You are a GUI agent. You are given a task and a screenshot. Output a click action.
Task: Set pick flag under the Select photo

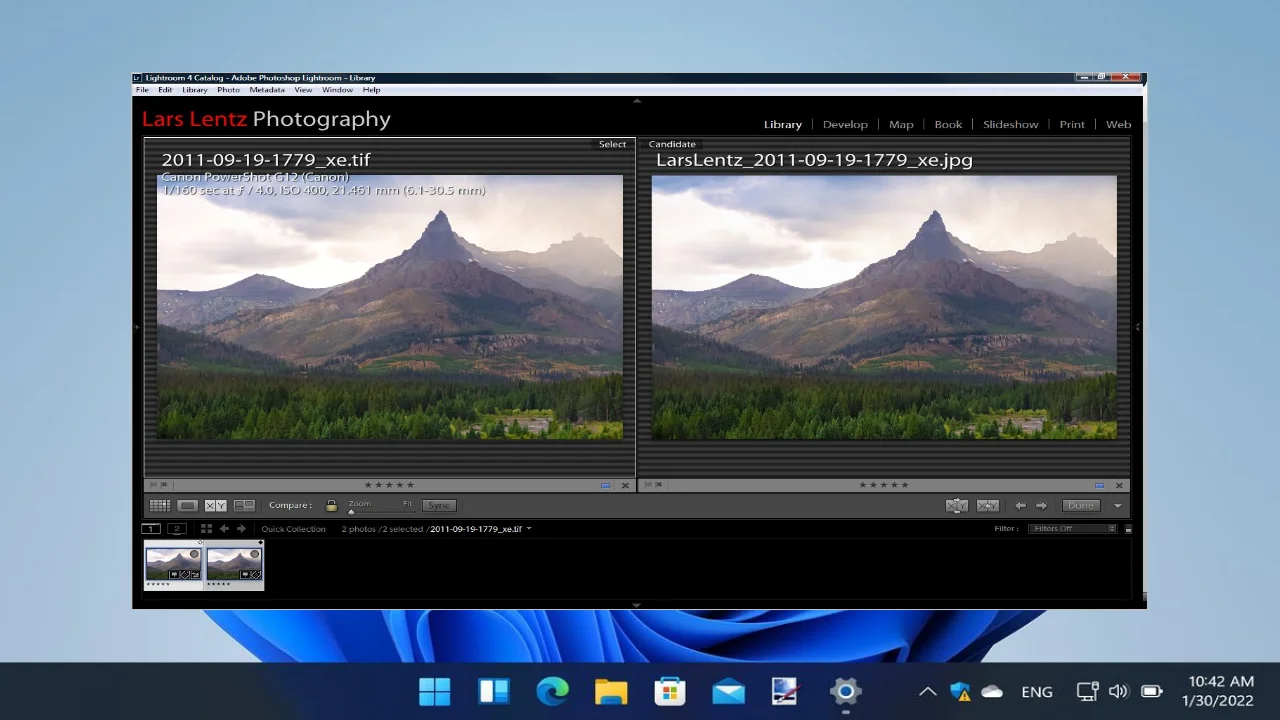(153, 485)
